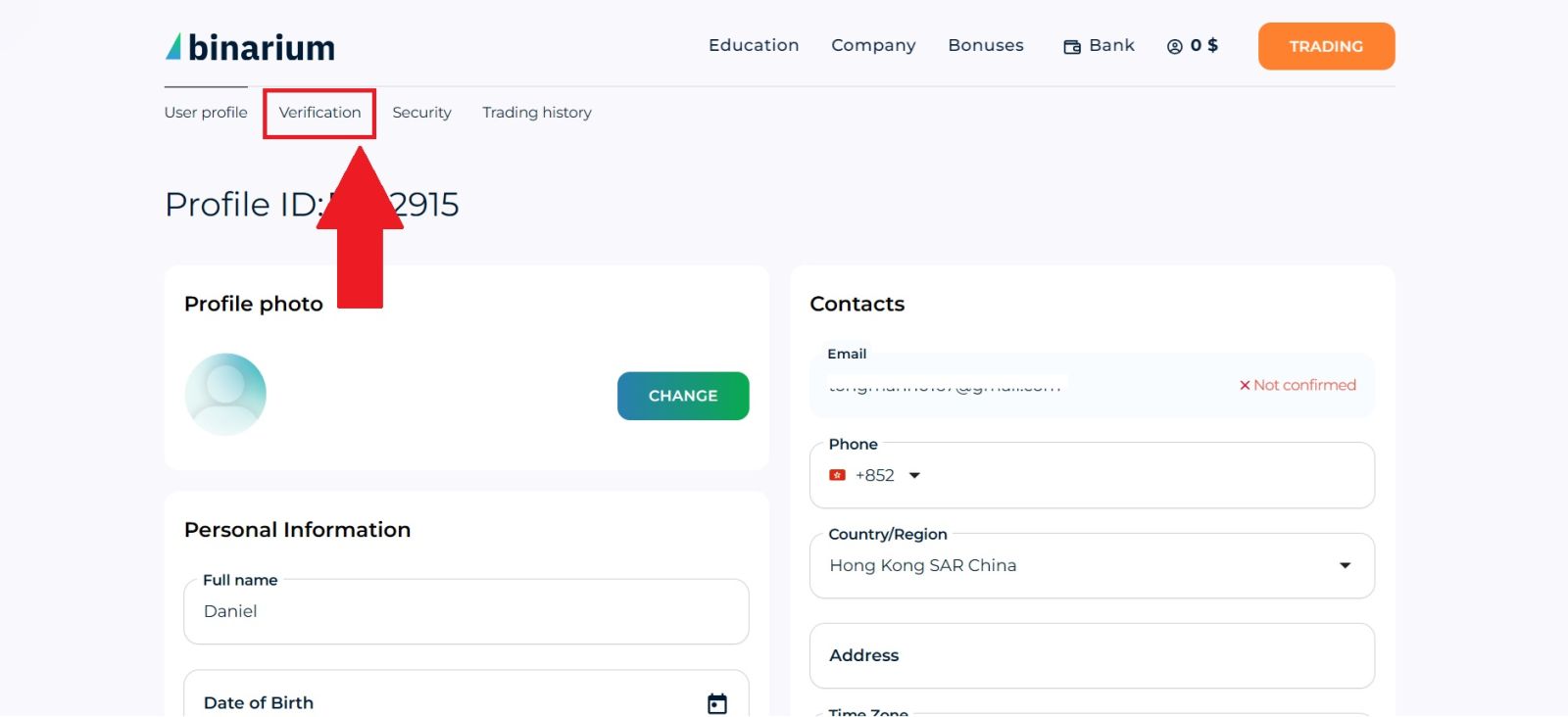Click the CHANGE profile photo button
This screenshot has height=717, width=1568.
tap(683, 396)
